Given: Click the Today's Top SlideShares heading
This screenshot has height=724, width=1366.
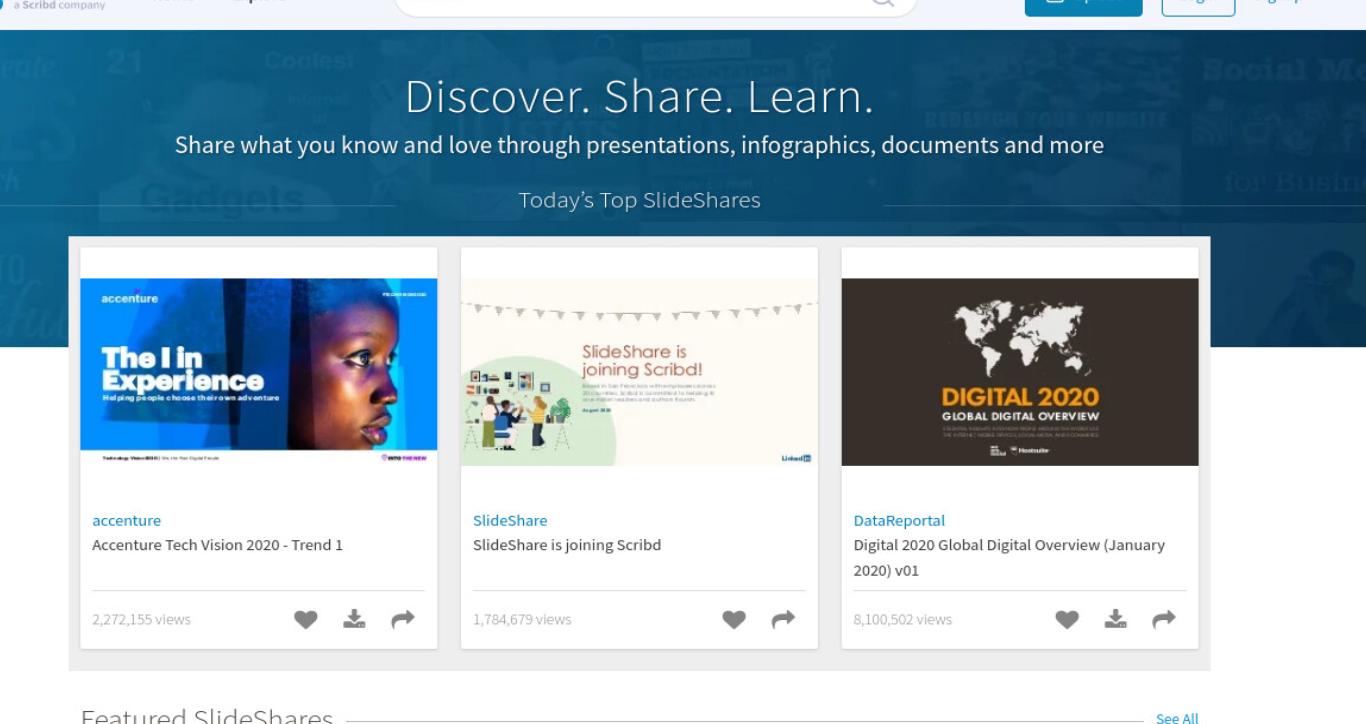Looking at the screenshot, I should point(640,200).
